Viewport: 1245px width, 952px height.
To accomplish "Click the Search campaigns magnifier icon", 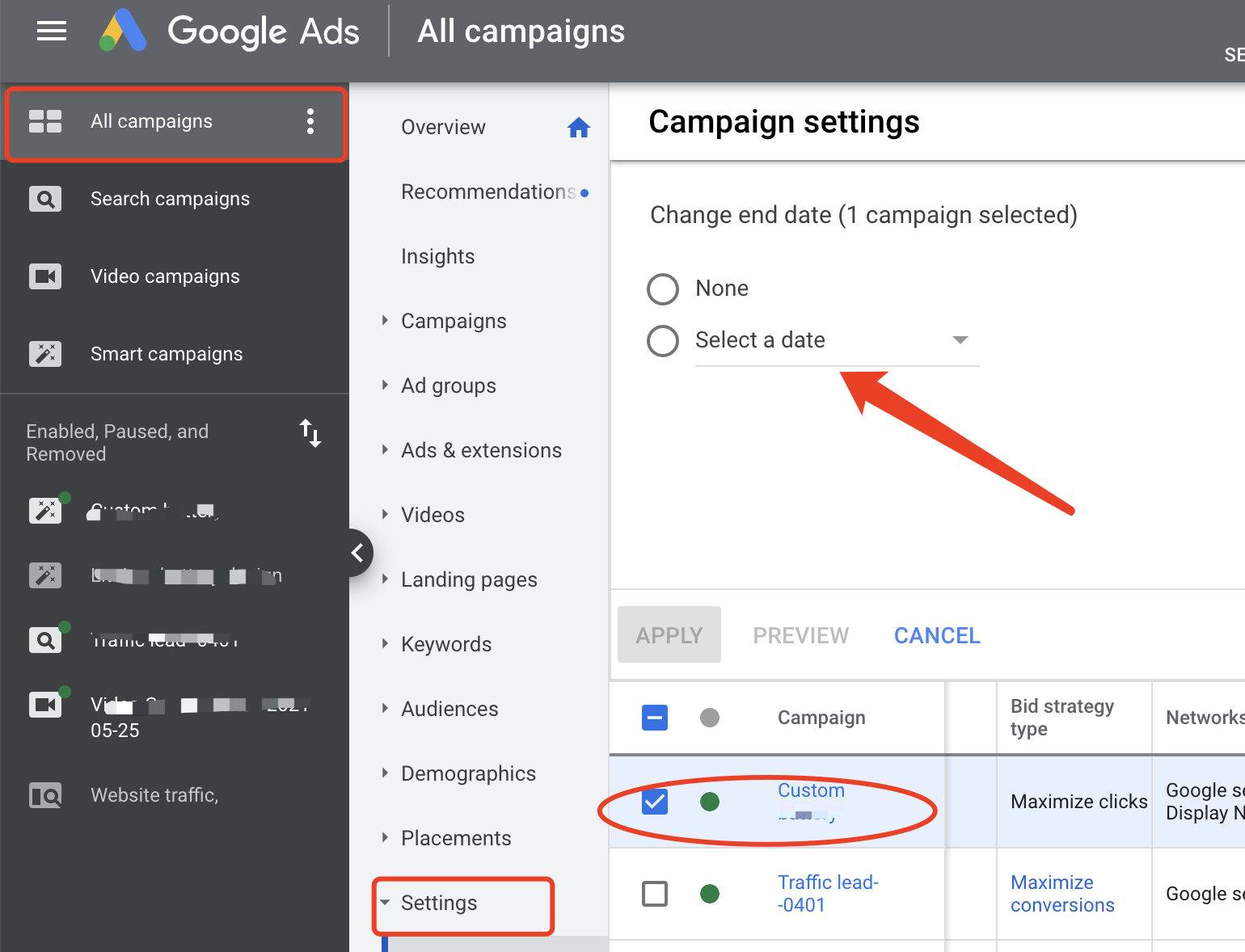I will [x=45, y=199].
